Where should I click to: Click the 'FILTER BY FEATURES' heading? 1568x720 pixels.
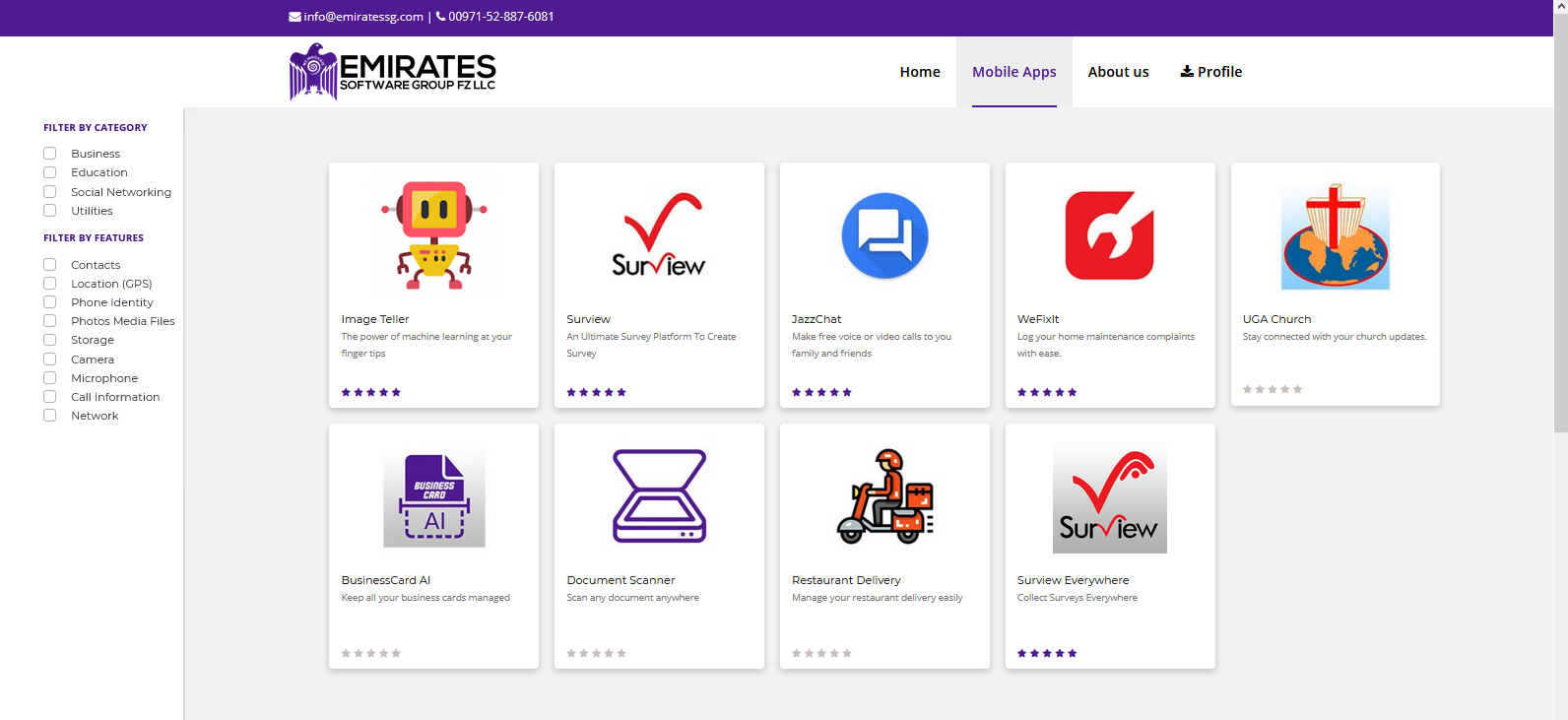coord(94,238)
